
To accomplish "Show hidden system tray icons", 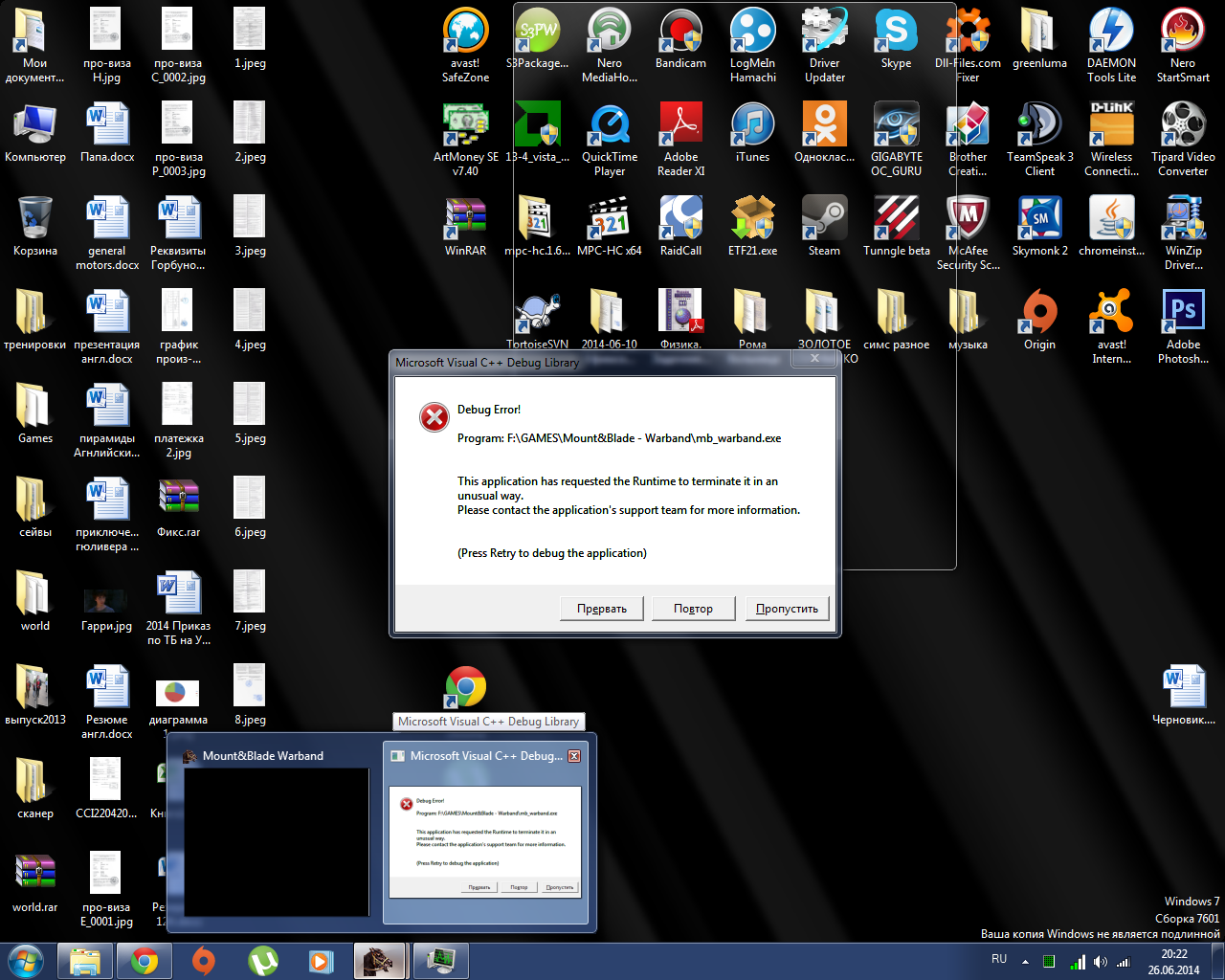I will pos(1025,961).
